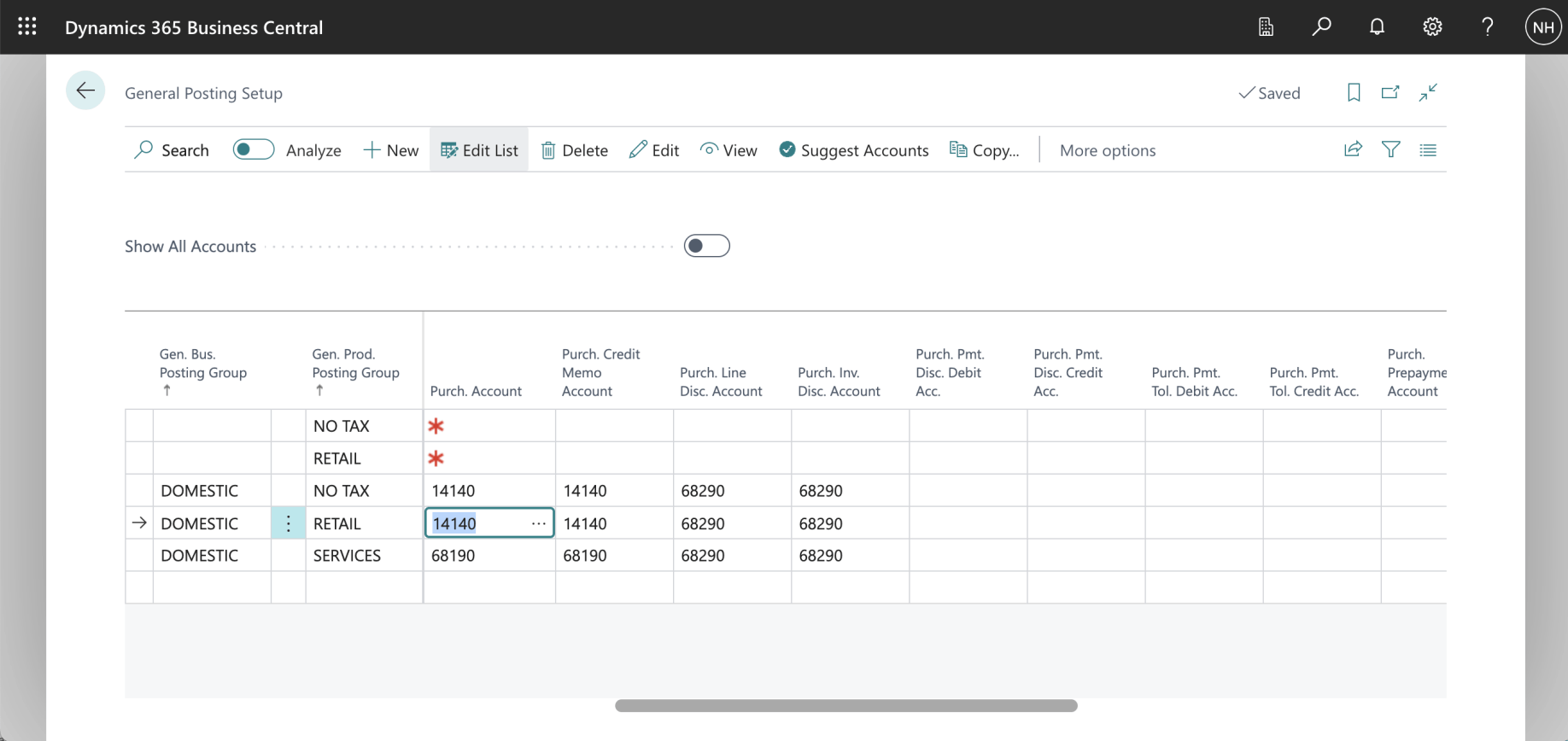Open row options for DOMESTIC RETAIL
Viewport: 1568px width, 741px height.
[289, 523]
